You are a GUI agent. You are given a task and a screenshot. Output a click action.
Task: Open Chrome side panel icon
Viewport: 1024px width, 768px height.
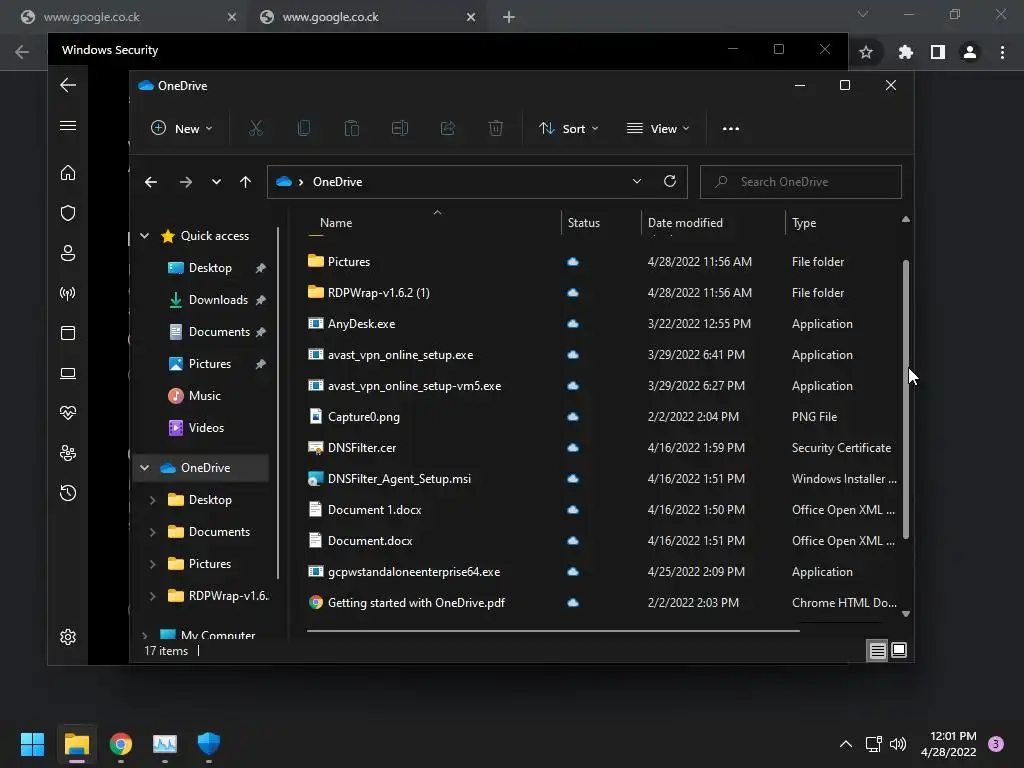pos(938,52)
